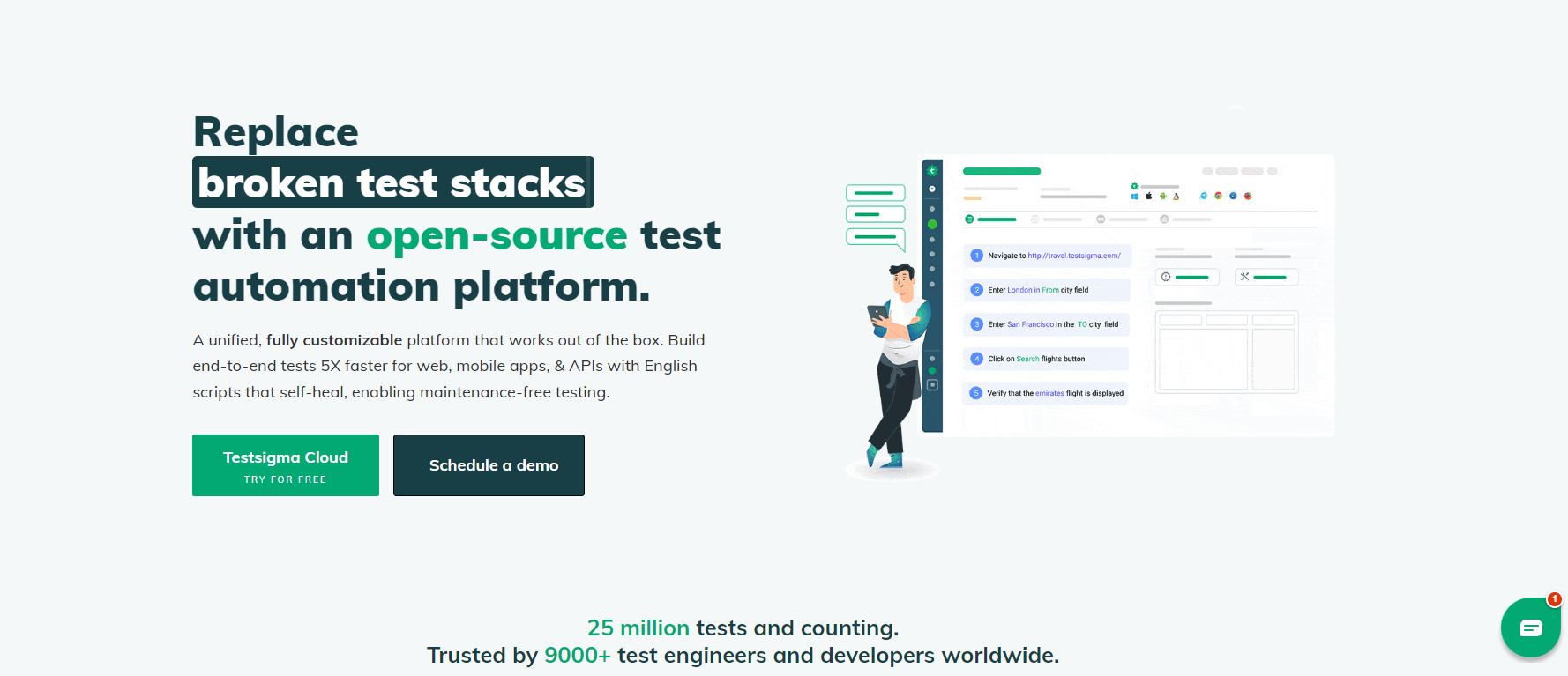Screen dimensions: 1568x676
Task: Open the chat widget bubble icon
Action: (x=1531, y=628)
